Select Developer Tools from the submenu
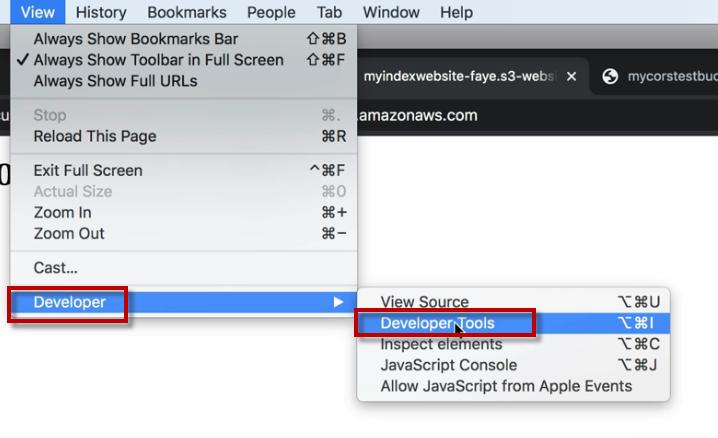 (x=438, y=323)
